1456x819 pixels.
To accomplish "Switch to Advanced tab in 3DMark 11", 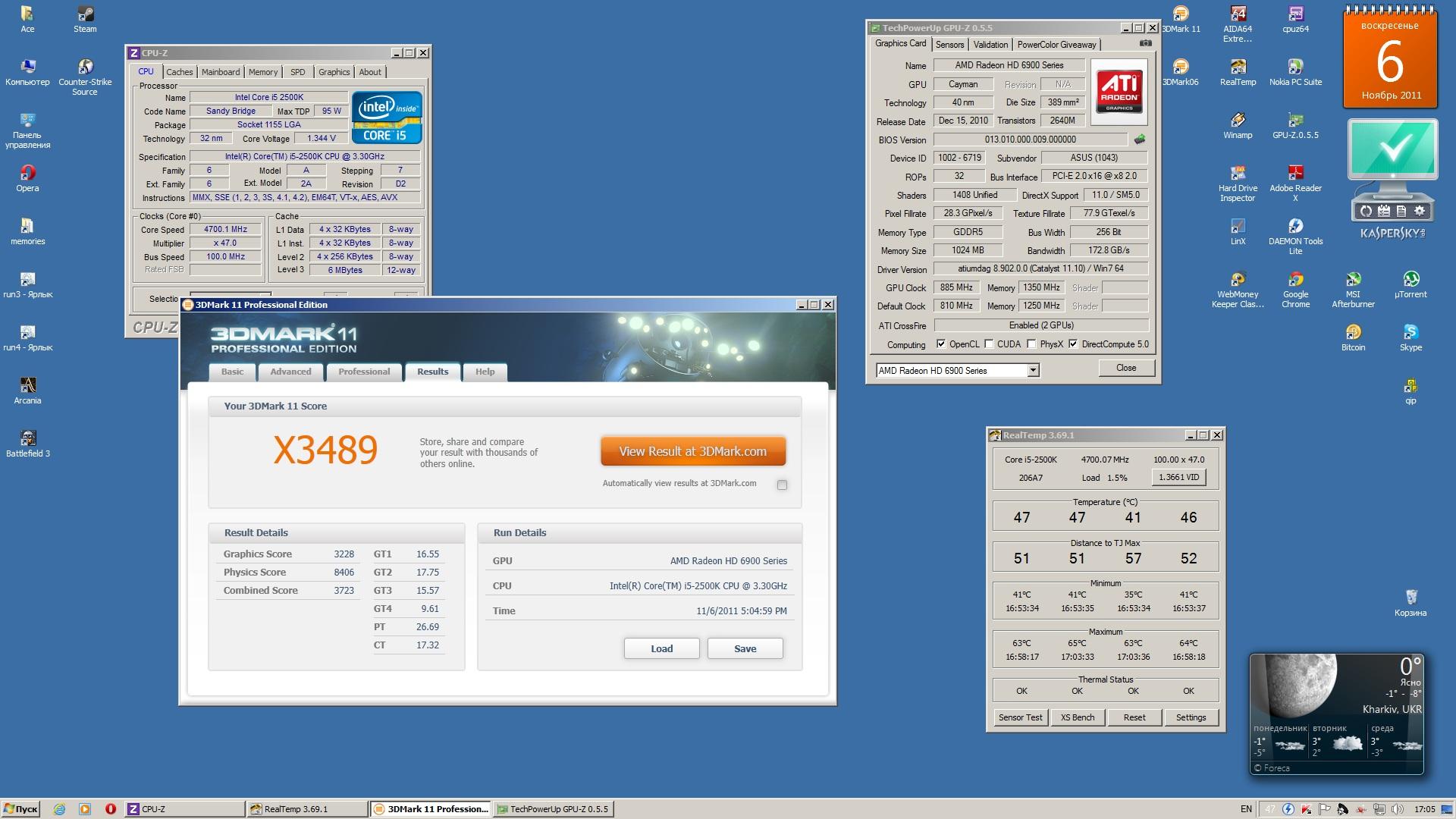I will click(x=290, y=372).
